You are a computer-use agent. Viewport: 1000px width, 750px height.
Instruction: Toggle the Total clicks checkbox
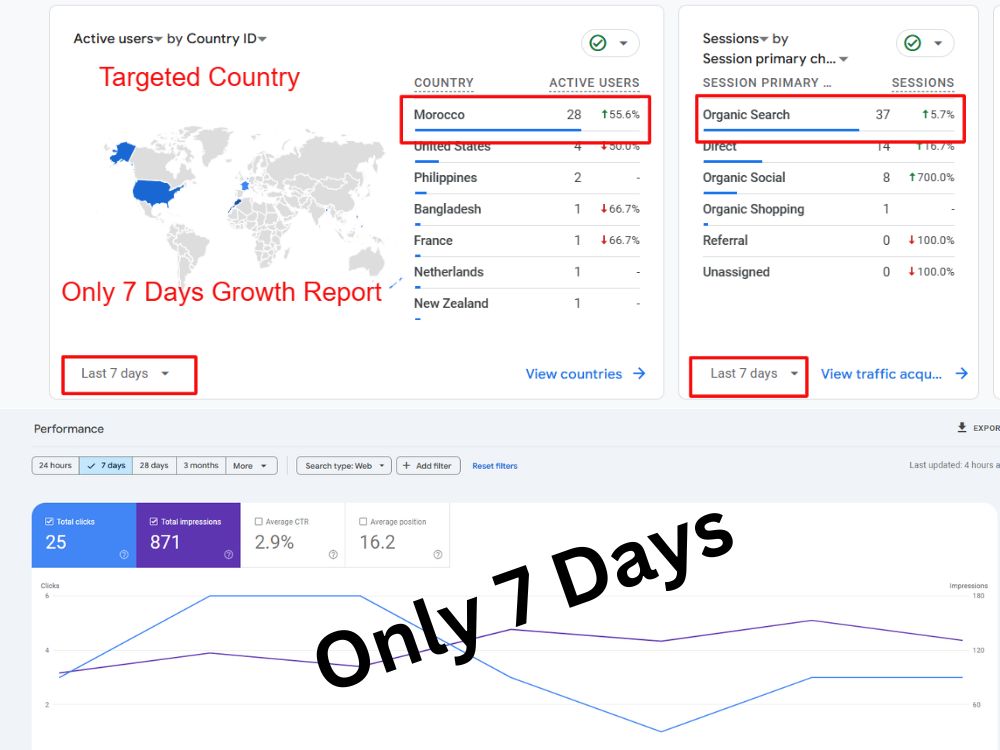[49, 522]
